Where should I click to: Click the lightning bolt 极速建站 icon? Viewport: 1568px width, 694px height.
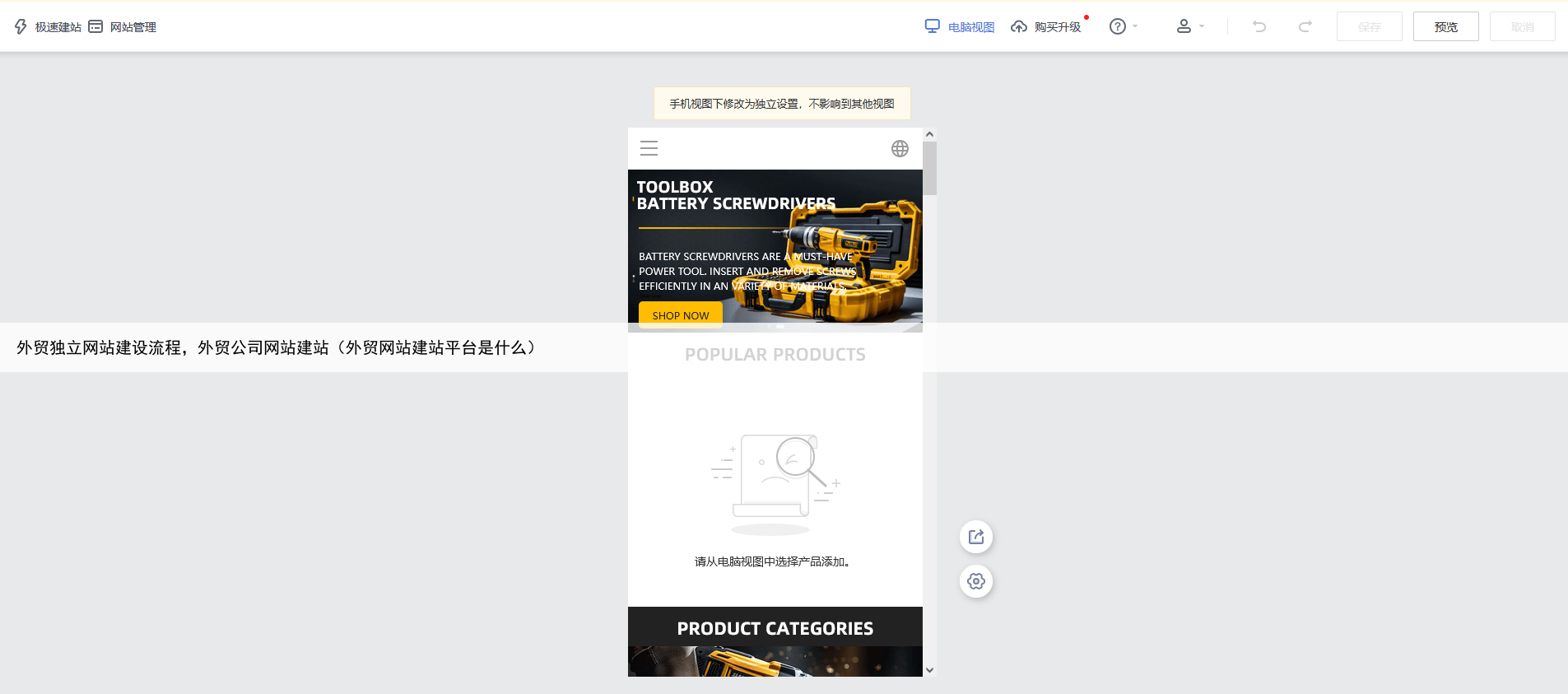tap(21, 27)
